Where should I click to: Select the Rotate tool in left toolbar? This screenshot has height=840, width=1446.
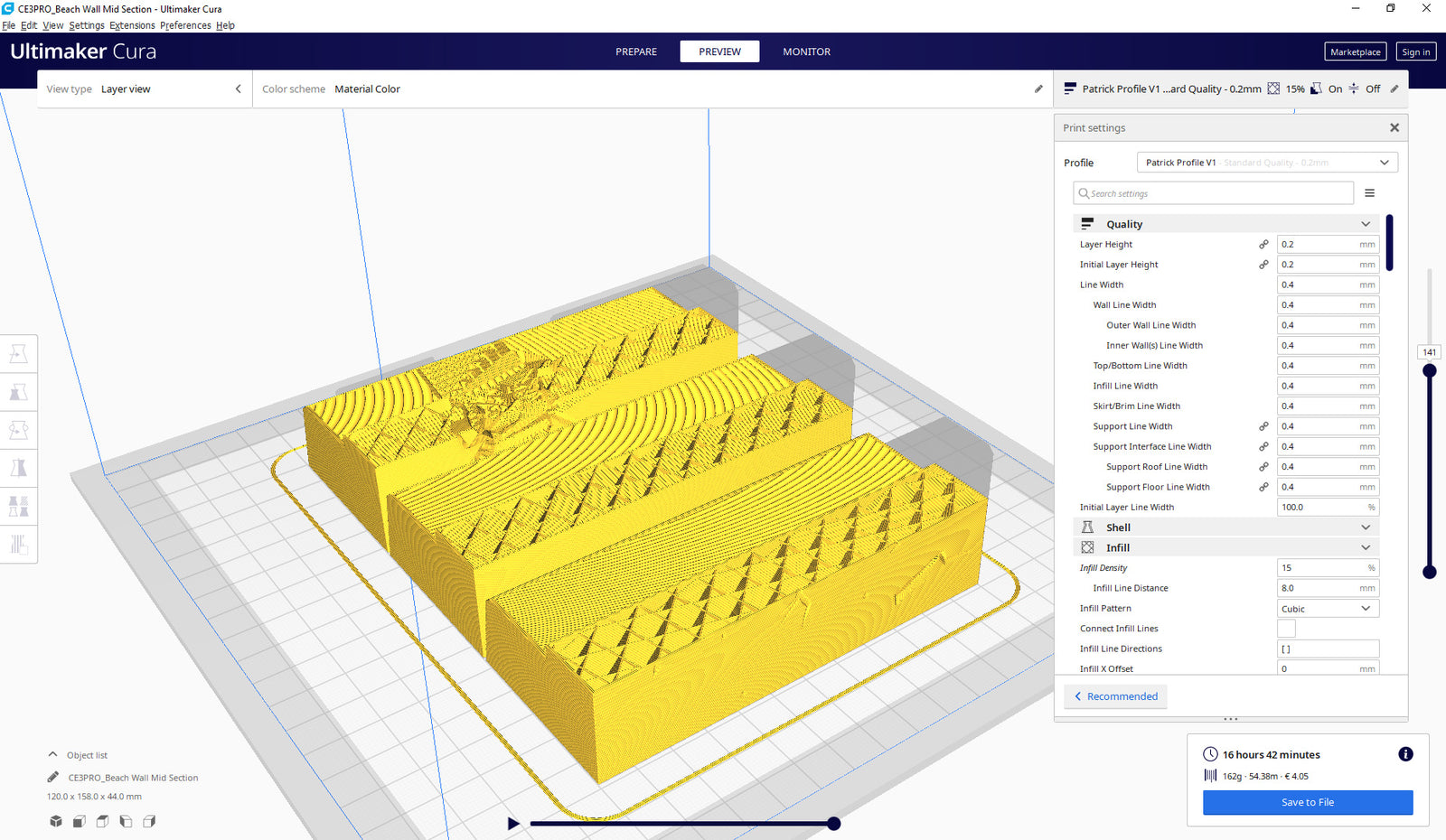[x=18, y=430]
